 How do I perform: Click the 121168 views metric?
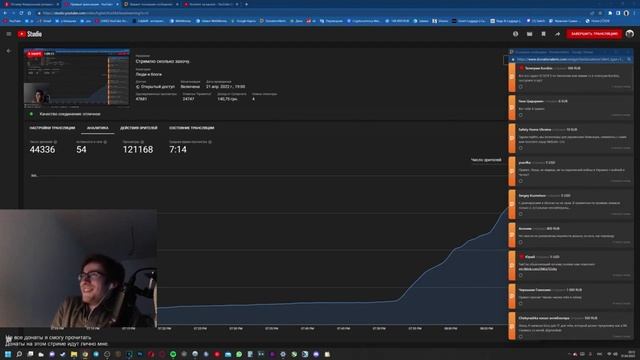click(138, 149)
